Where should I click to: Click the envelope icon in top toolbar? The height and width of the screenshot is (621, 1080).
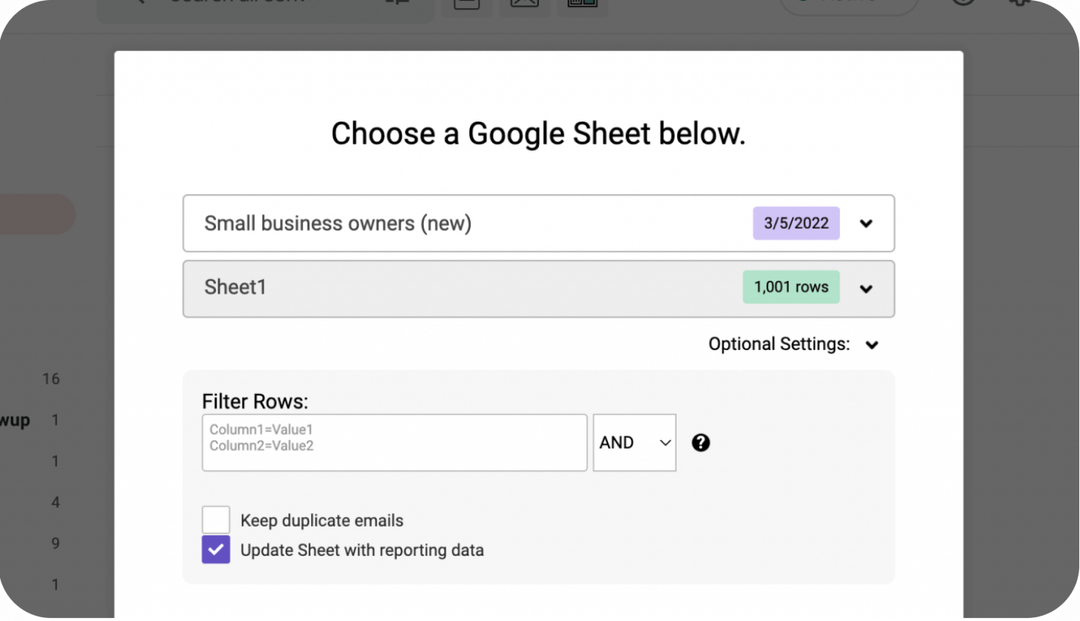[524, 4]
